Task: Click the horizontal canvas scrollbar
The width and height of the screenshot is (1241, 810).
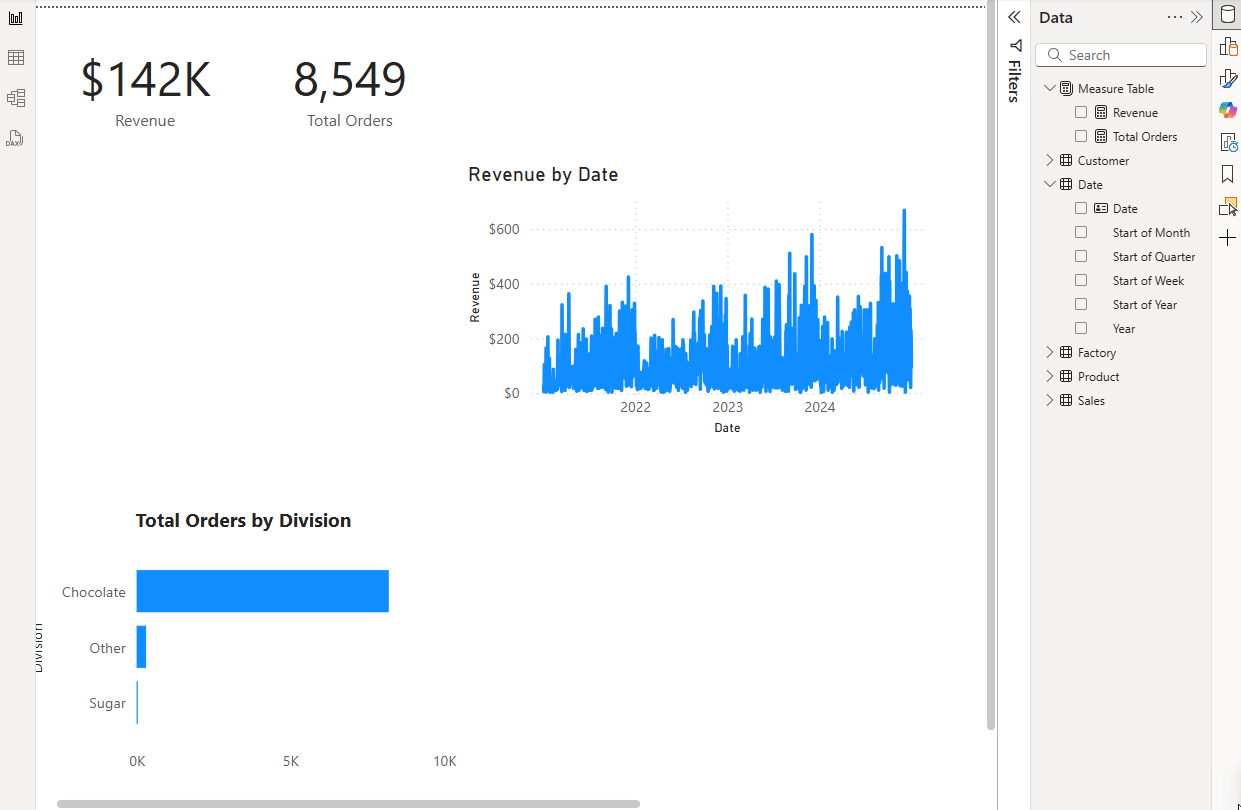Action: [348, 804]
